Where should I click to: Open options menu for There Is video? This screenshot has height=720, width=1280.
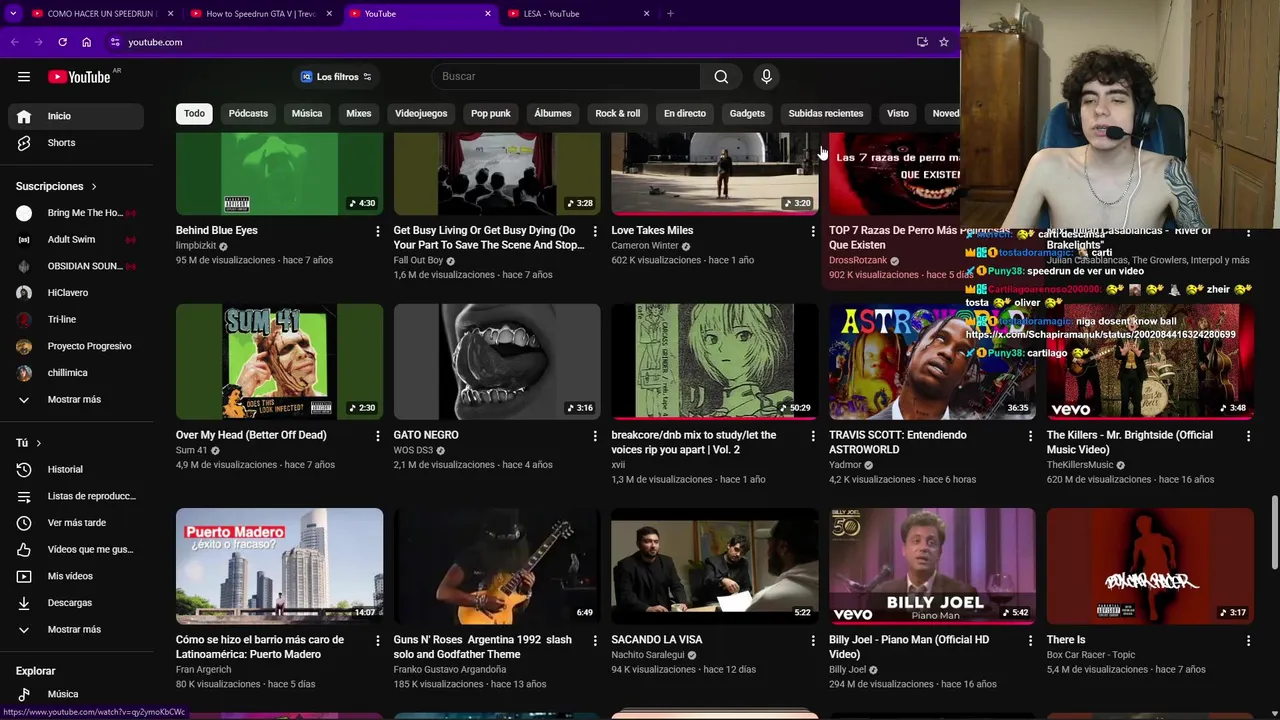1248,640
